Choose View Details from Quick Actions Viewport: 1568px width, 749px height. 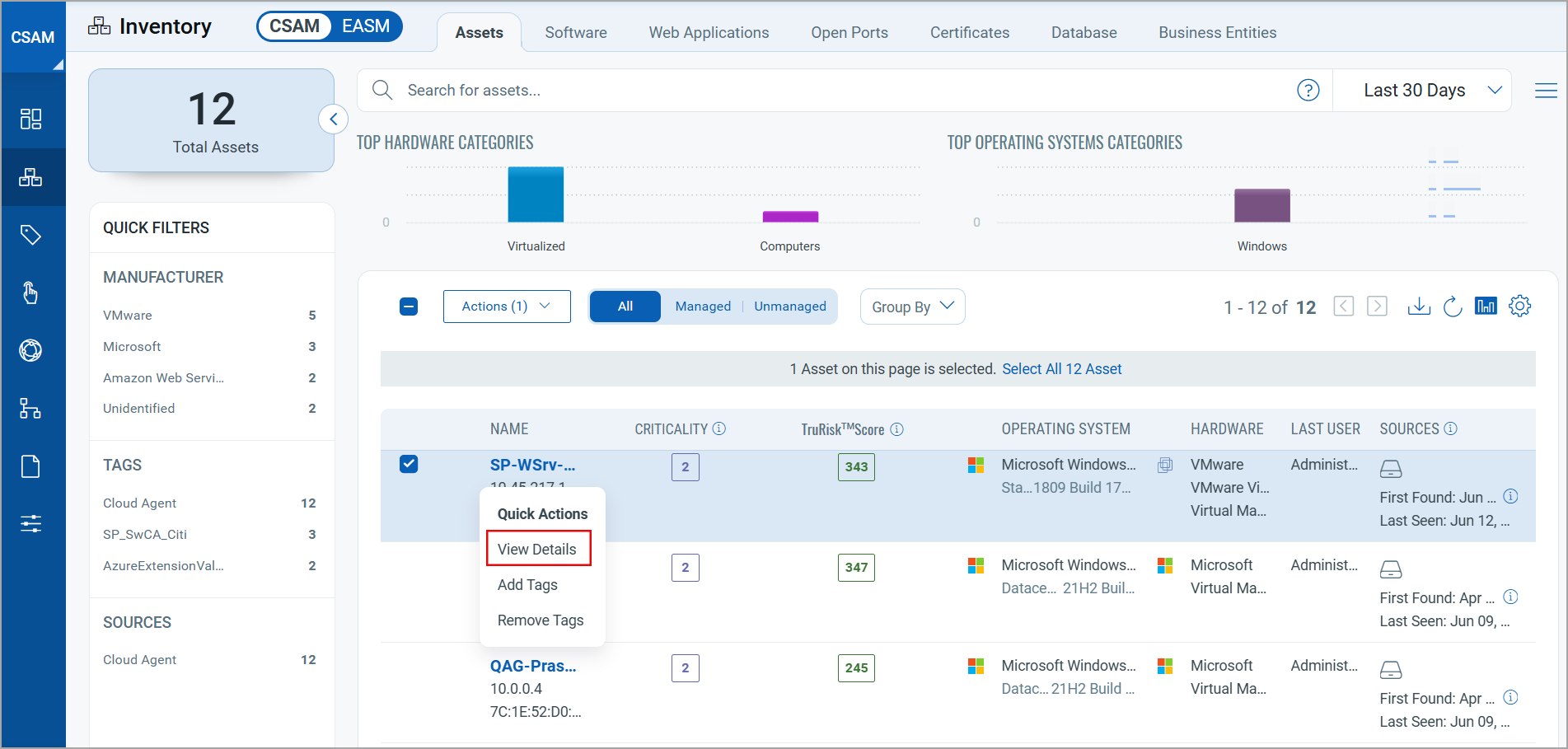point(539,549)
